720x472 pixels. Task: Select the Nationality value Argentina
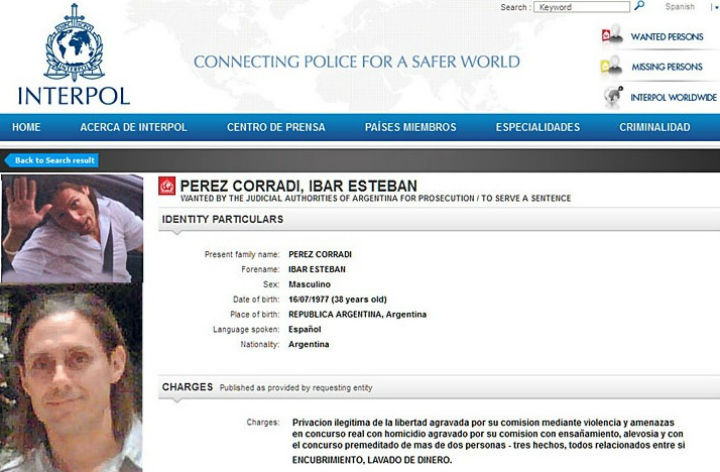pyautogui.click(x=309, y=344)
